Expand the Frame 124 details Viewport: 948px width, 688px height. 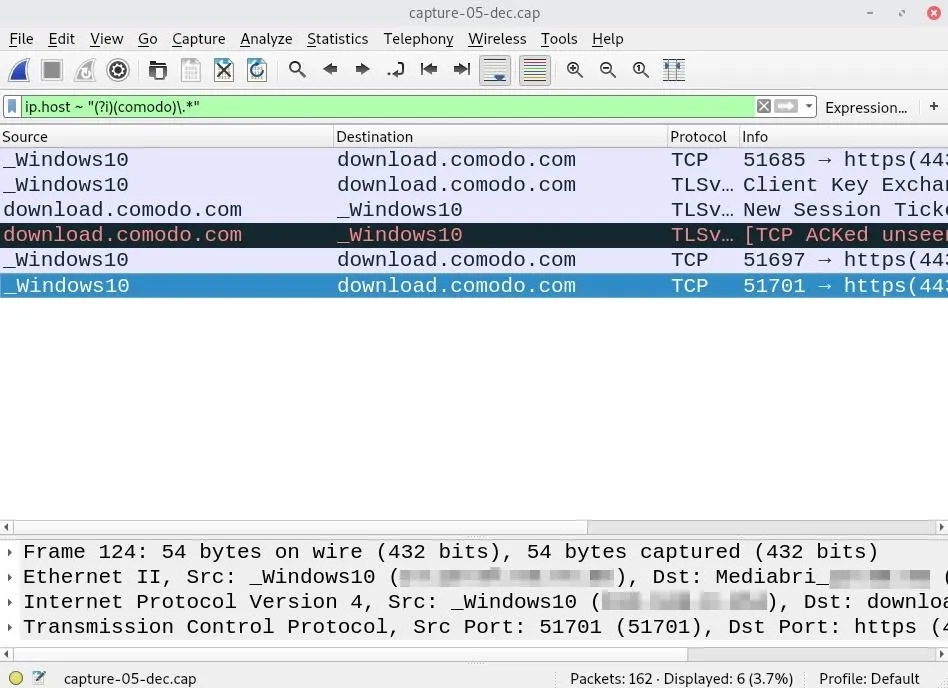[10, 552]
